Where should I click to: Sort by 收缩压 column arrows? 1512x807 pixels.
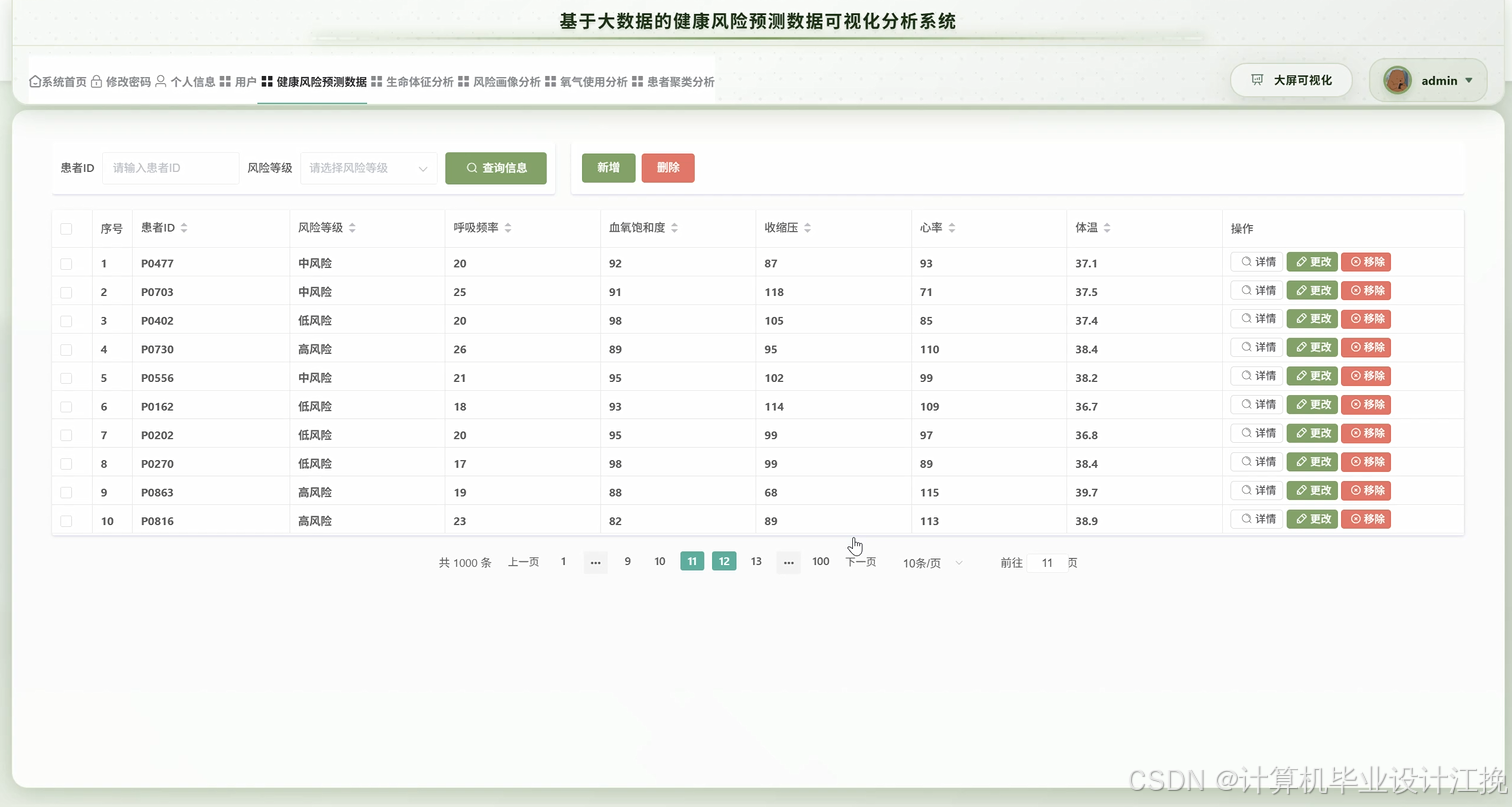(807, 228)
